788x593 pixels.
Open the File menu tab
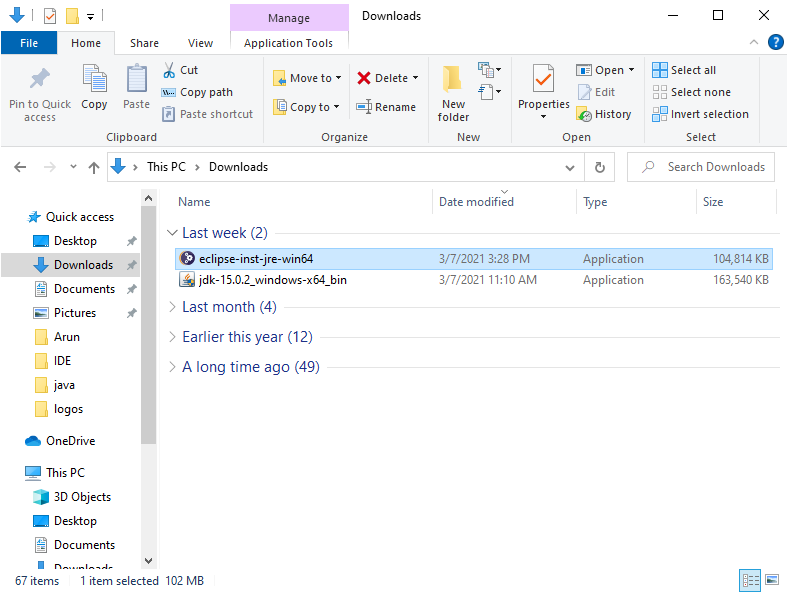29,43
